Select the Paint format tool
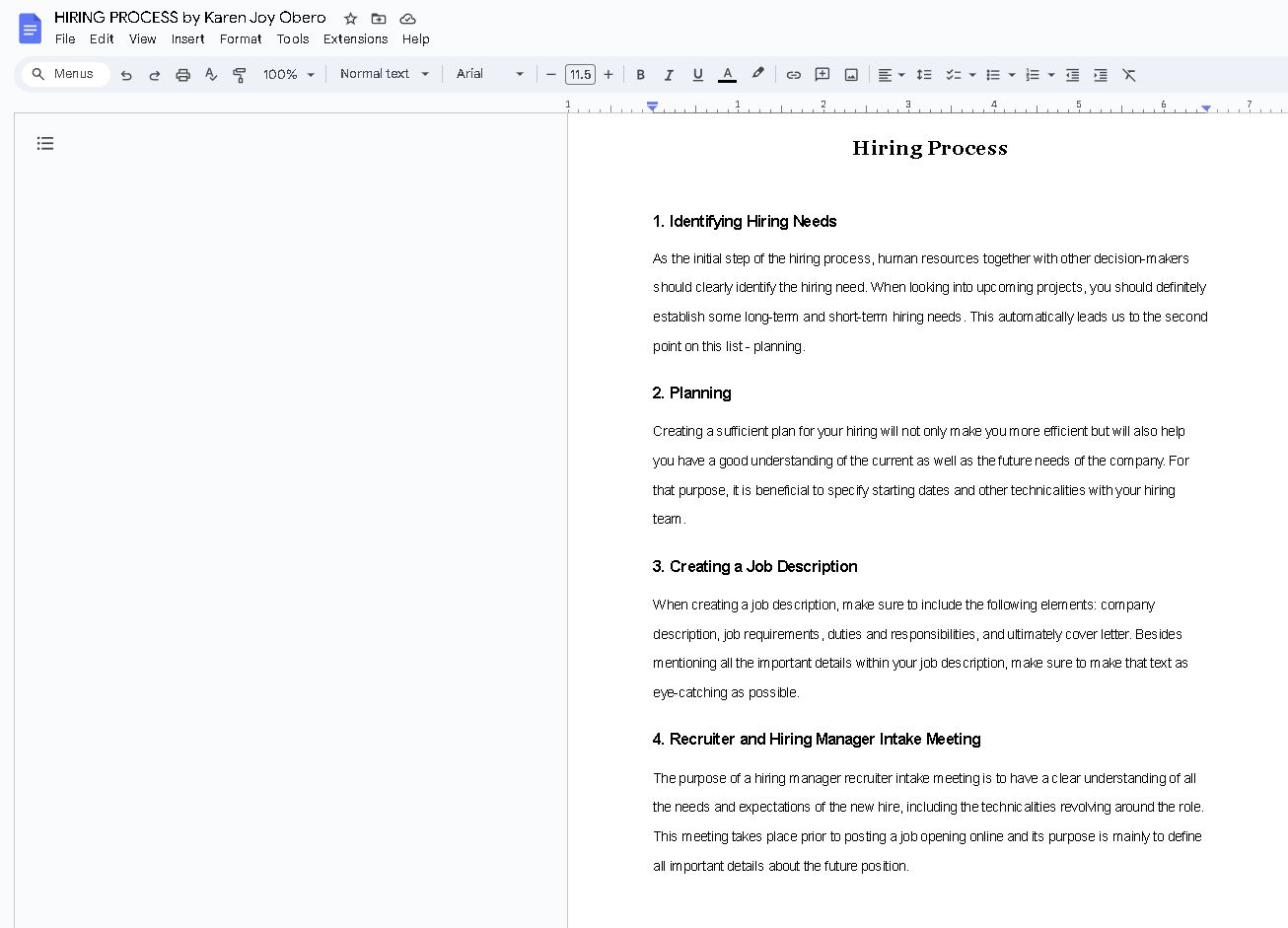 pyautogui.click(x=239, y=75)
